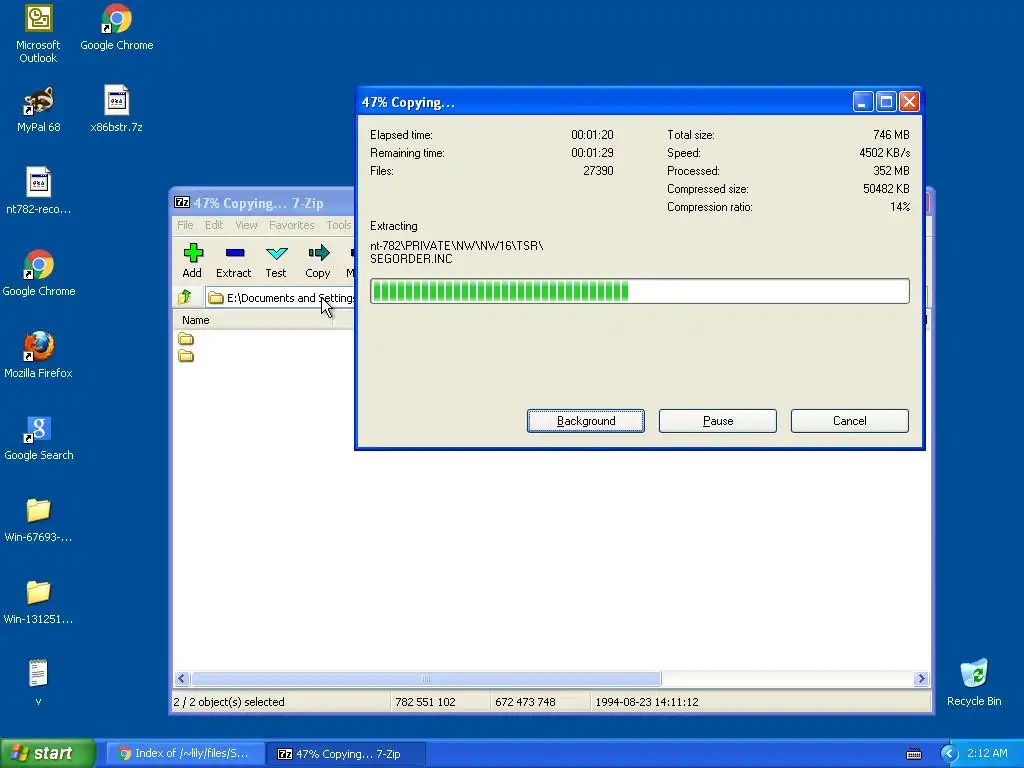Click the Total size value 746 MB
Viewport: 1024px width, 768px height.
click(x=891, y=135)
